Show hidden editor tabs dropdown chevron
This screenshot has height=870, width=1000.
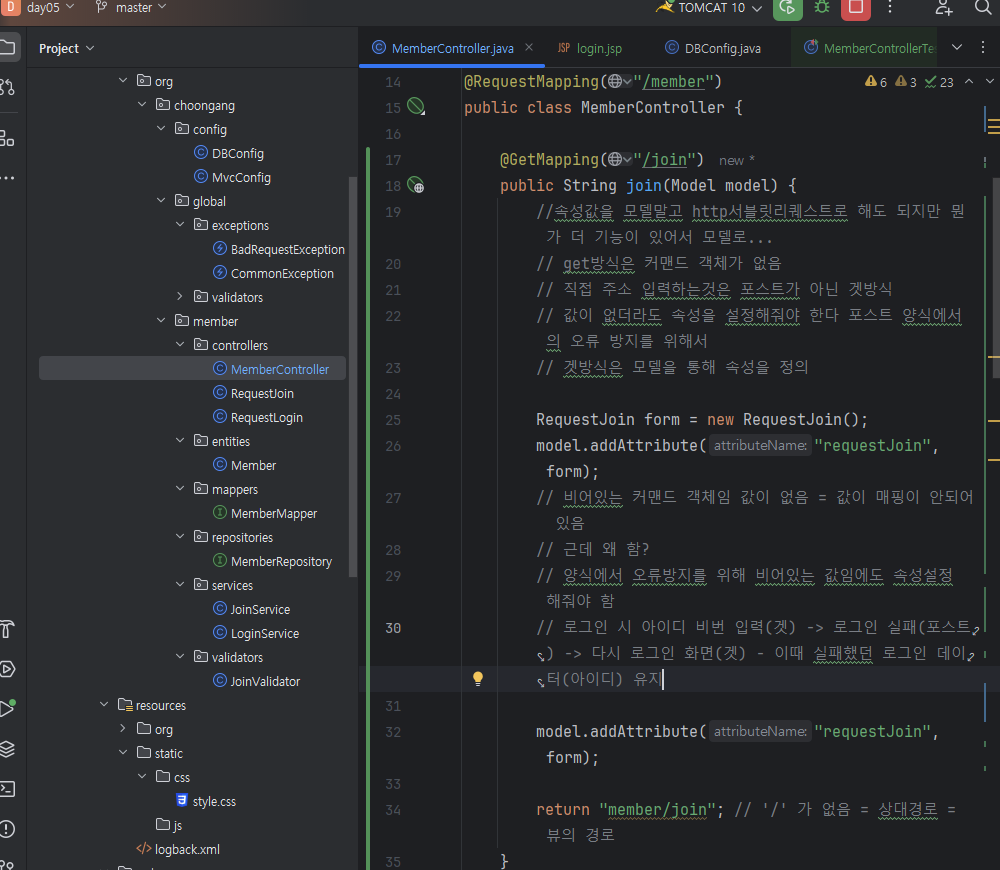pyautogui.click(x=957, y=47)
